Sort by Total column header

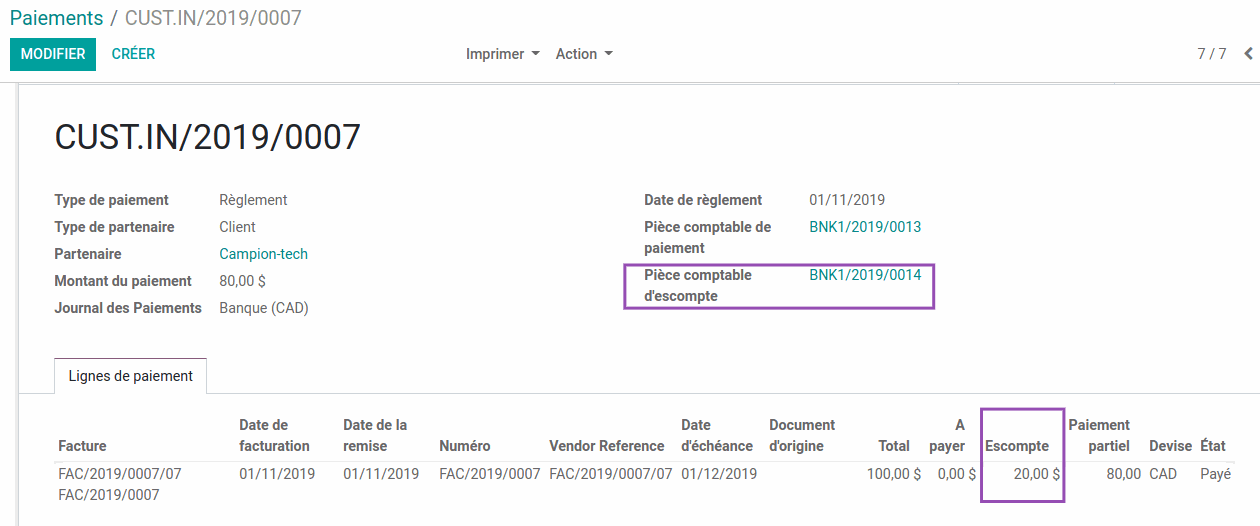894,446
